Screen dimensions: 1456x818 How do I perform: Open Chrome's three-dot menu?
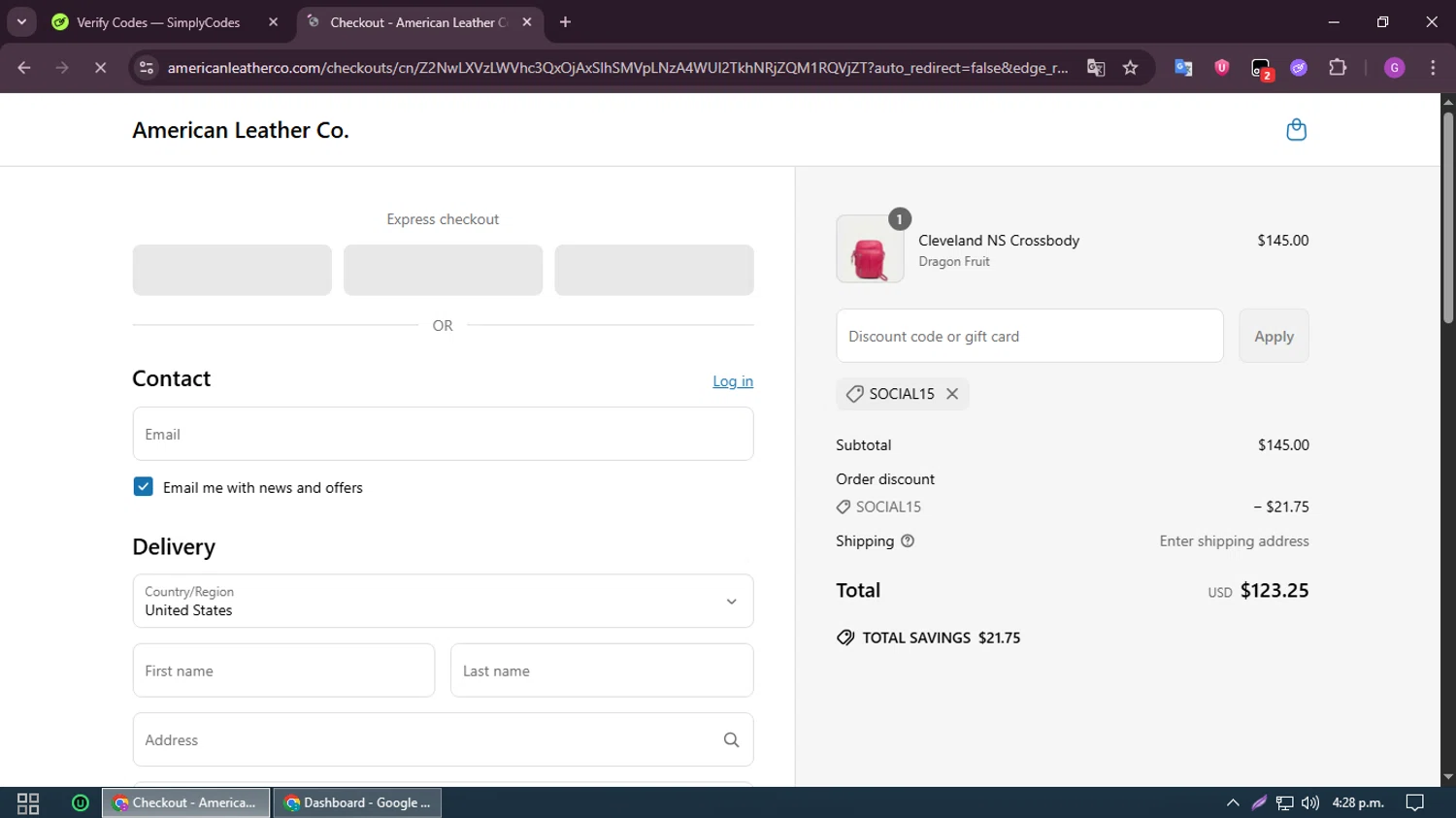(1433, 68)
